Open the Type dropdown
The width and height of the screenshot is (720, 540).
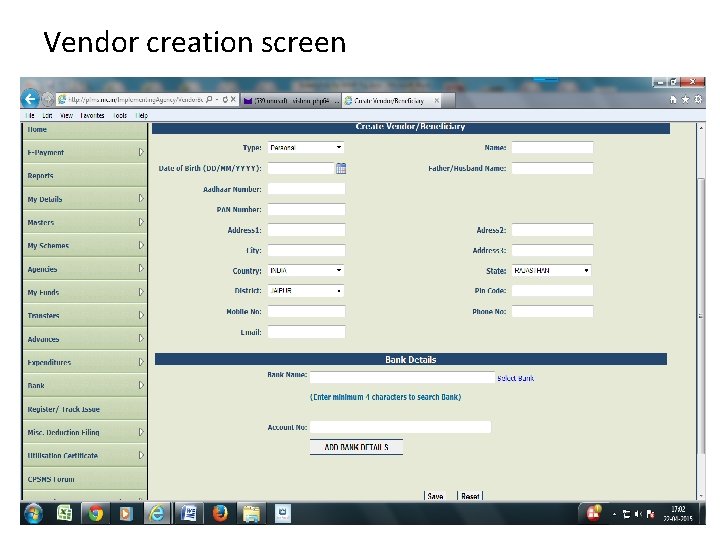coord(306,147)
